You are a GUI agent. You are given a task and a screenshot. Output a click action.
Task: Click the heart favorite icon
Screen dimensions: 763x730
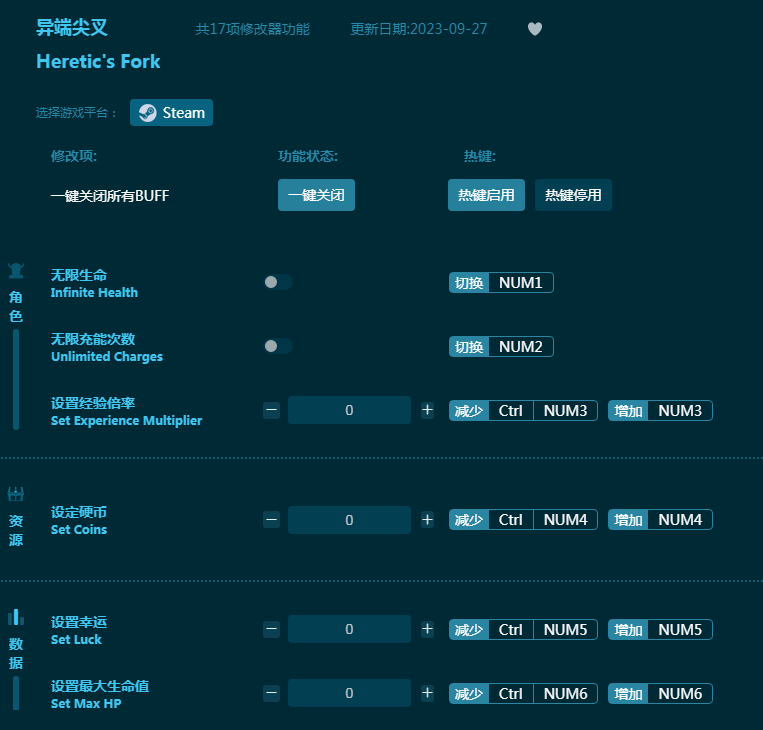(x=535, y=29)
